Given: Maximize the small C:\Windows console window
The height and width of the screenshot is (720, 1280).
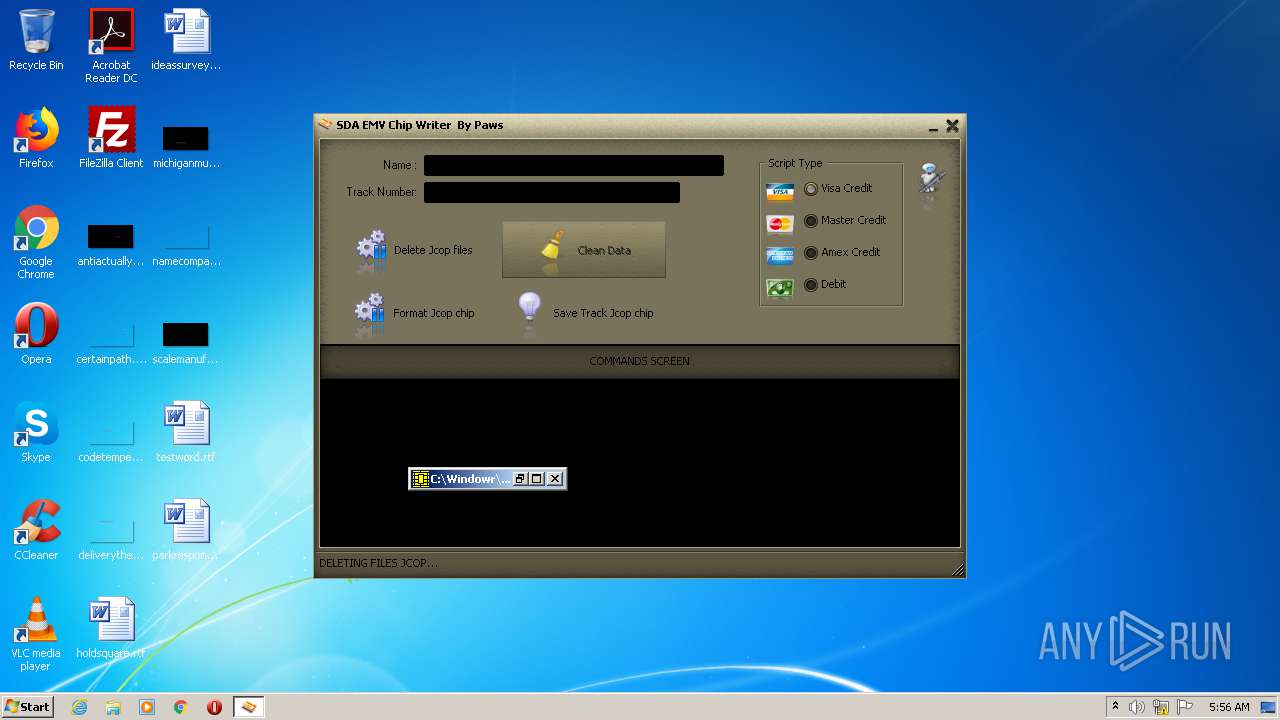Looking at the screenshot, I should tap(537, 479).
